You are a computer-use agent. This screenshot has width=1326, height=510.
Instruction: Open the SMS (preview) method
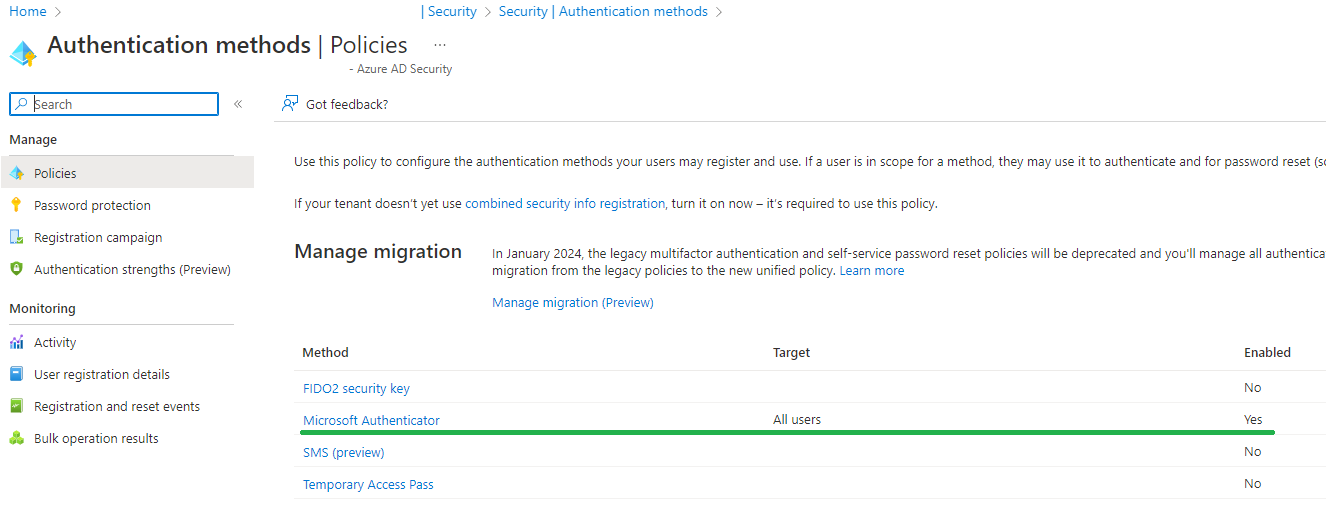coord(344,452)
